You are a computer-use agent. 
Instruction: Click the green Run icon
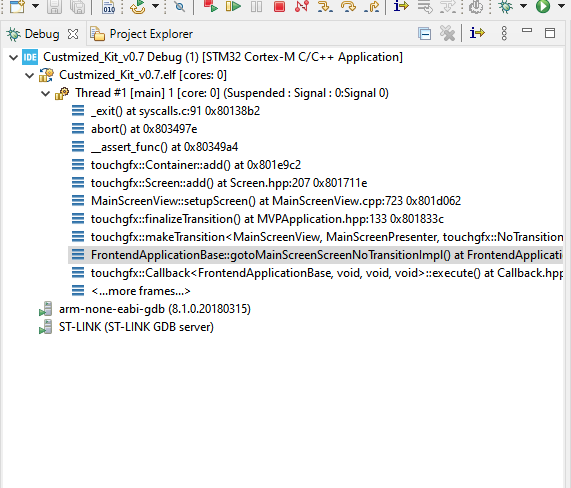tap(543, 6)
